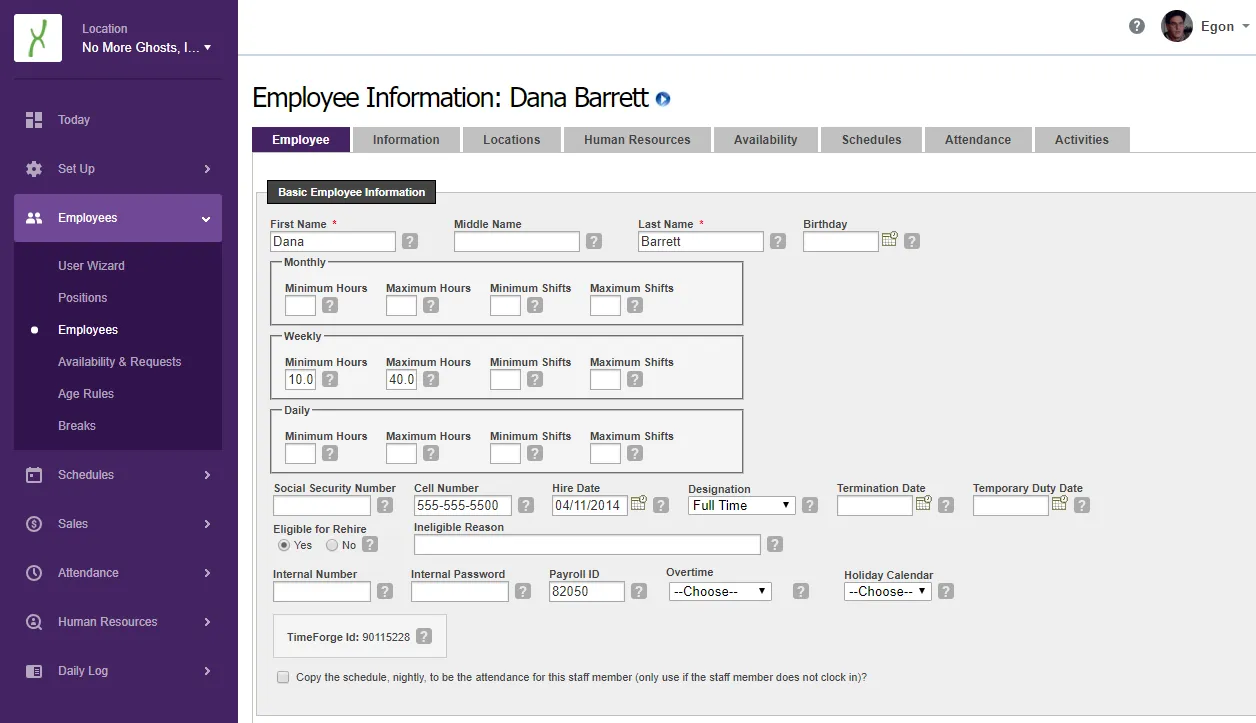This screenshot has width=1256, height=723.
Task: Switch to the Schedules tab
Action: (x=872, y=140)
